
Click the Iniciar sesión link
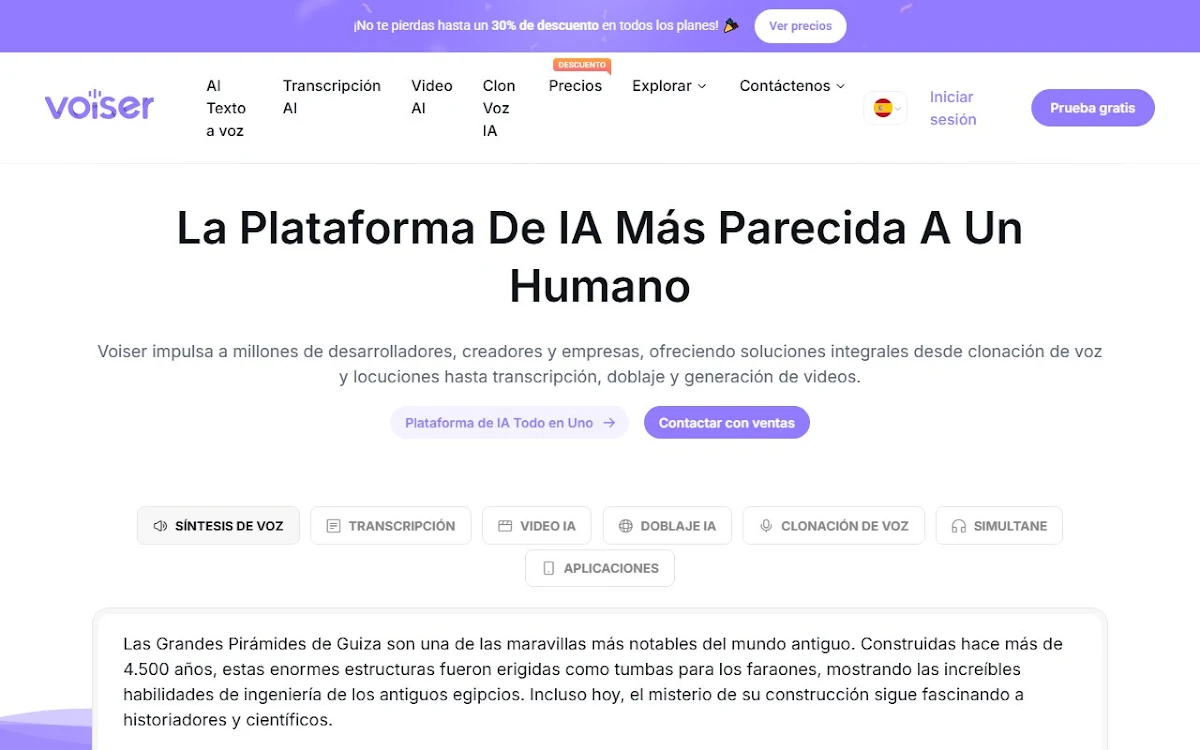click(953, 108)
